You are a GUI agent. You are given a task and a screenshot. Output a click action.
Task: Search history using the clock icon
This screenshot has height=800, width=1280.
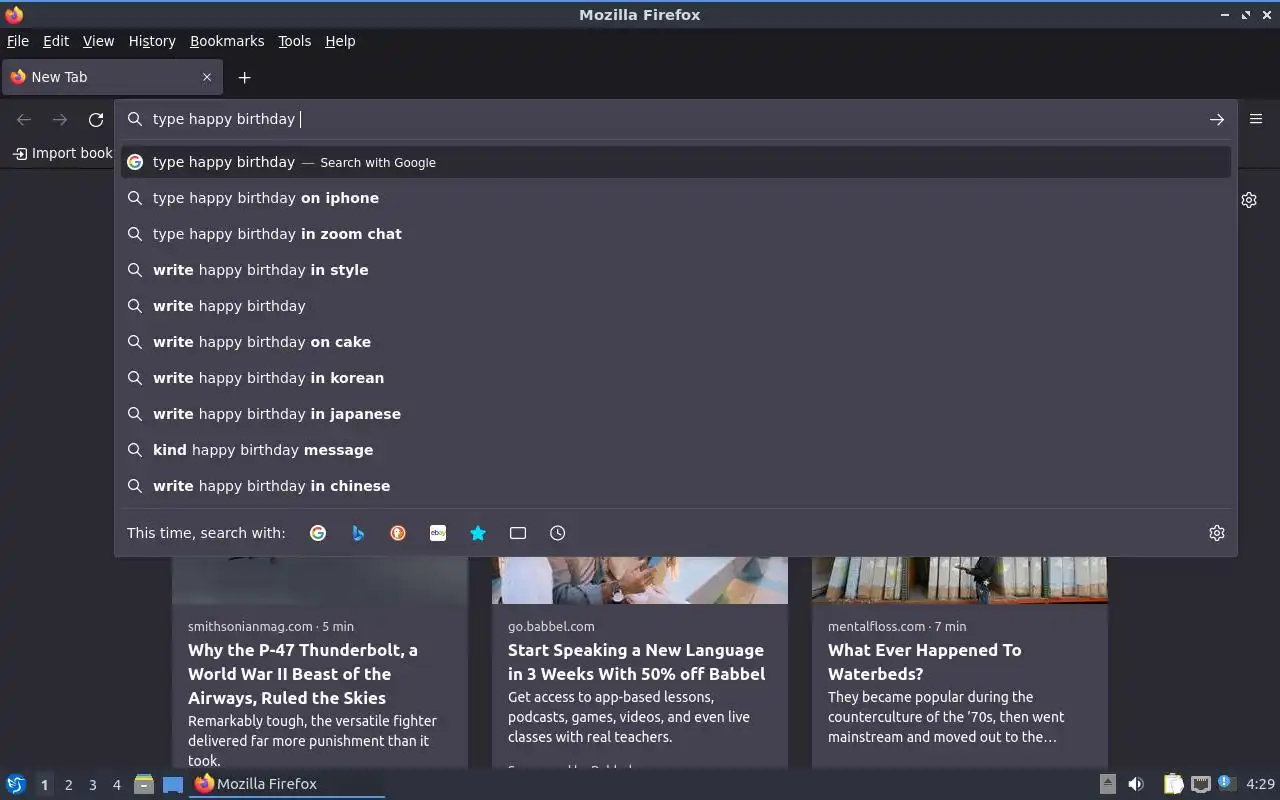(x=558, y=533)
